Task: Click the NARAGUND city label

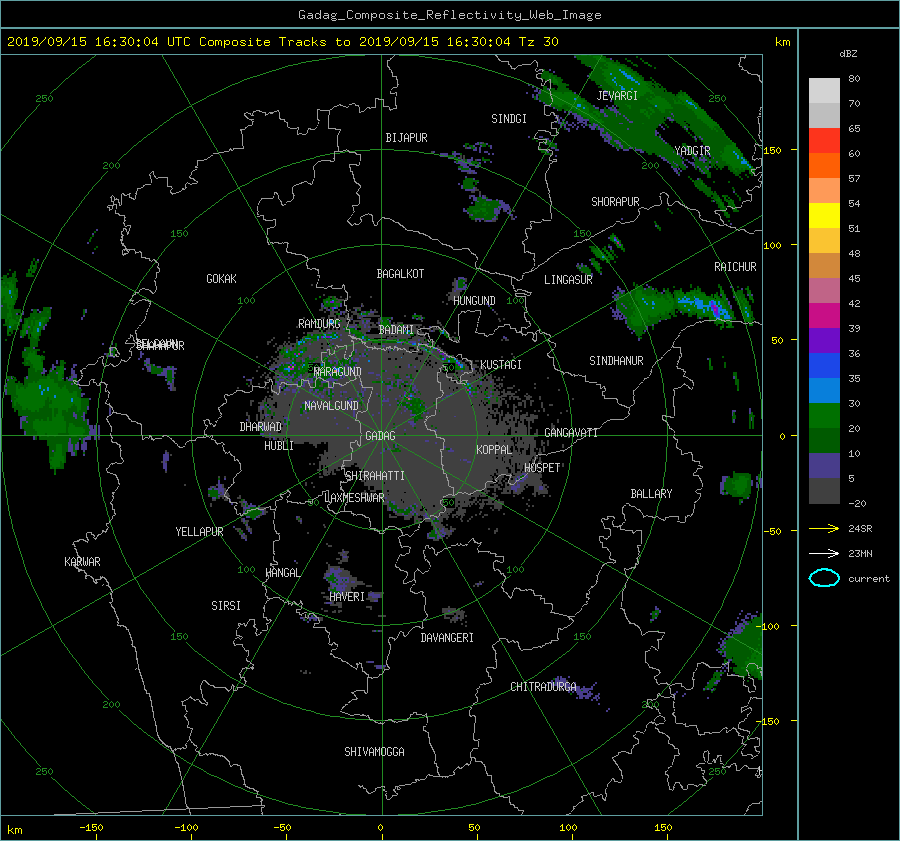Action: [x=338, y=372]
